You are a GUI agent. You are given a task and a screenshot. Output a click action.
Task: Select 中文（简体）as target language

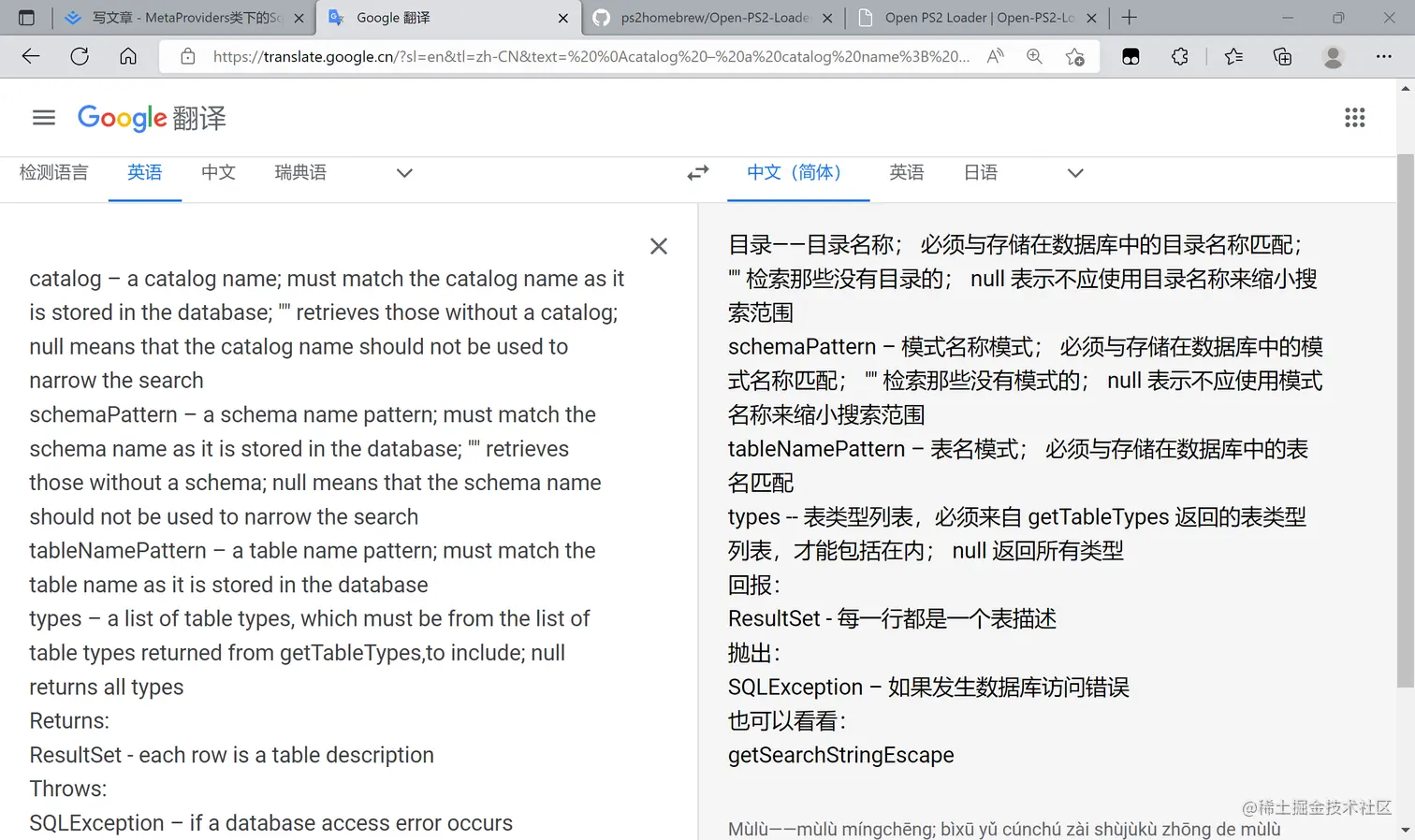tap(798, 173)
